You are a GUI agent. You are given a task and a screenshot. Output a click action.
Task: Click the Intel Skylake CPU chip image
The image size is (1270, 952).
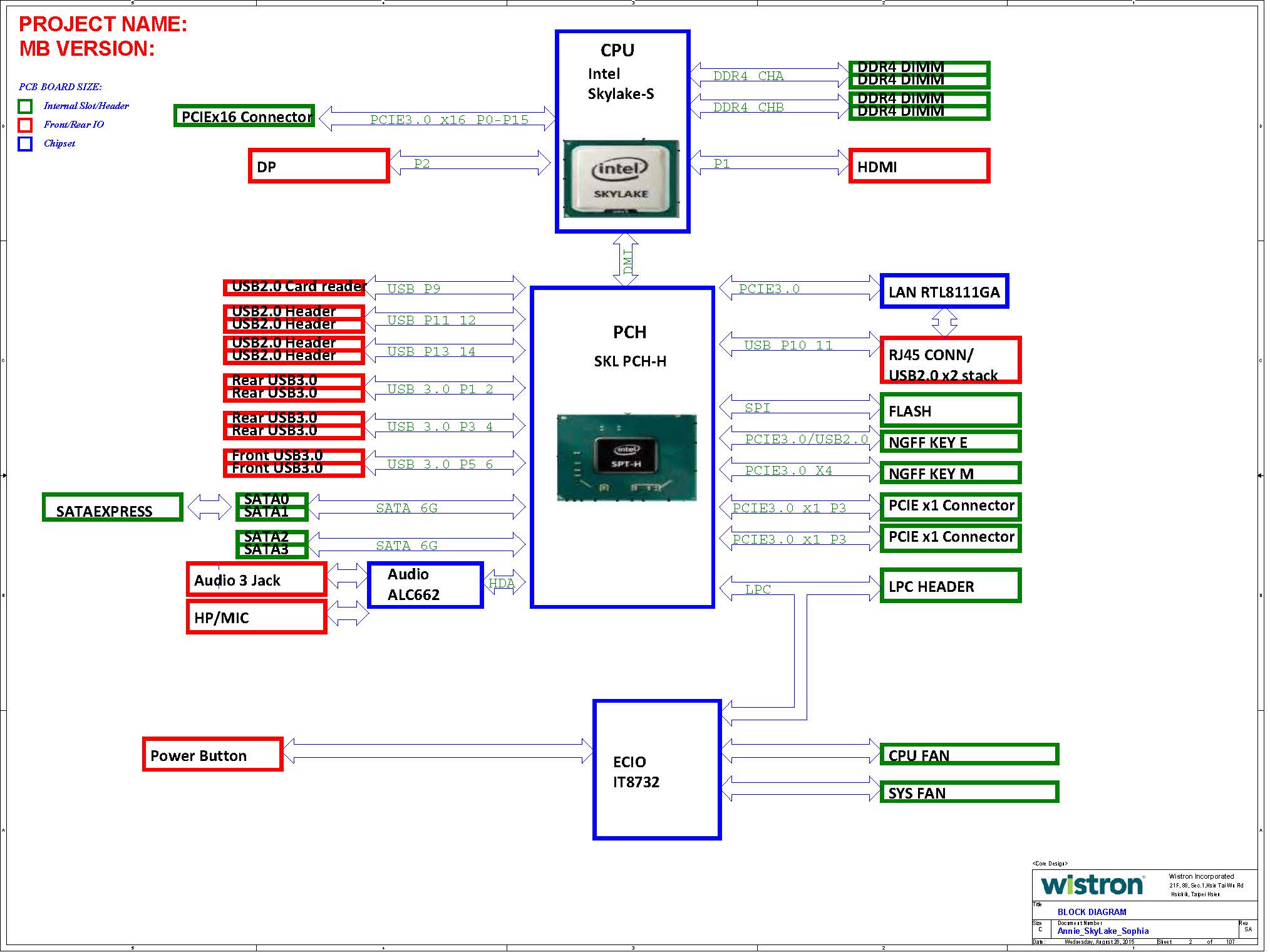click(x=621, y=179)
